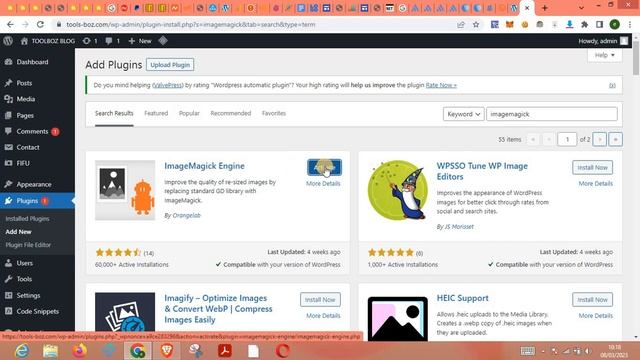View More Details for Imagify
This screenshot has height=360, width=640.
tap(323, 316)
